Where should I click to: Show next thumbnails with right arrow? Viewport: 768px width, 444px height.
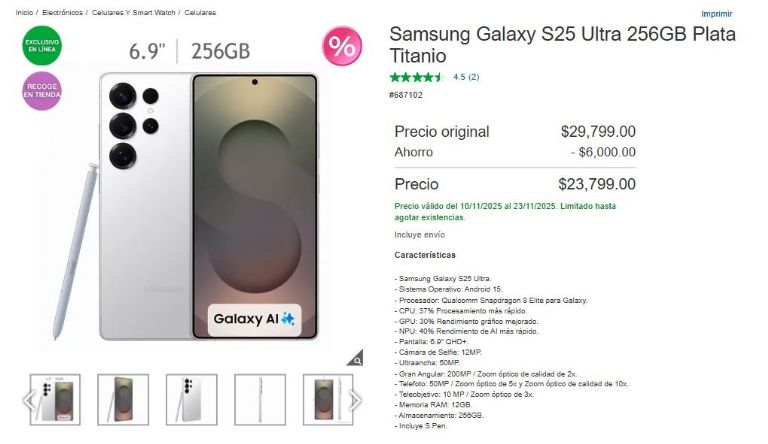[x=355, y=400]
